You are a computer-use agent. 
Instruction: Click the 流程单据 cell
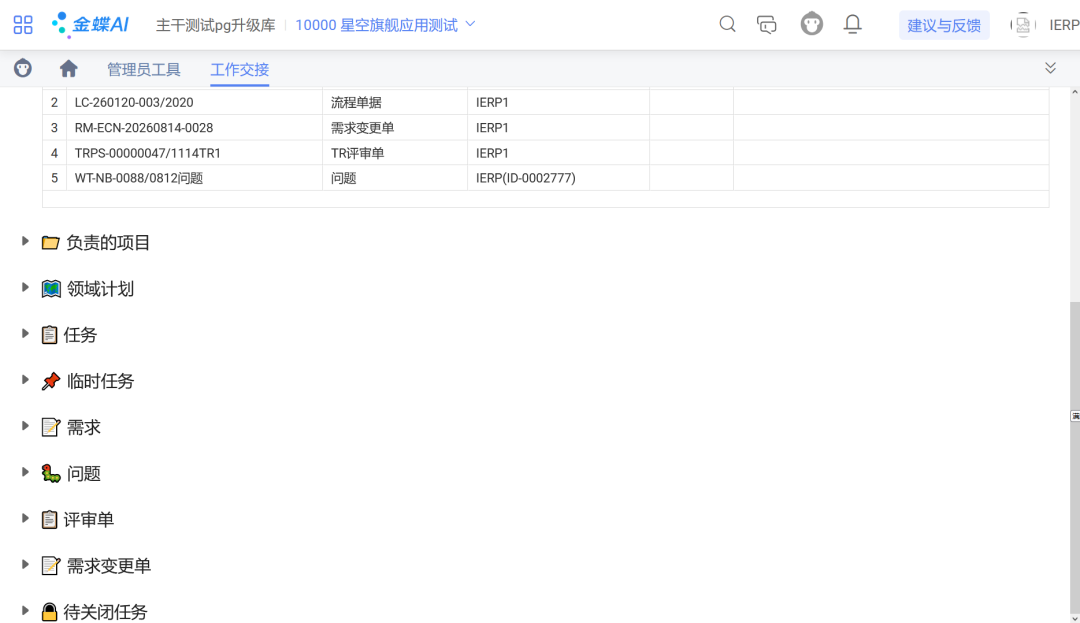pos(395,103)
